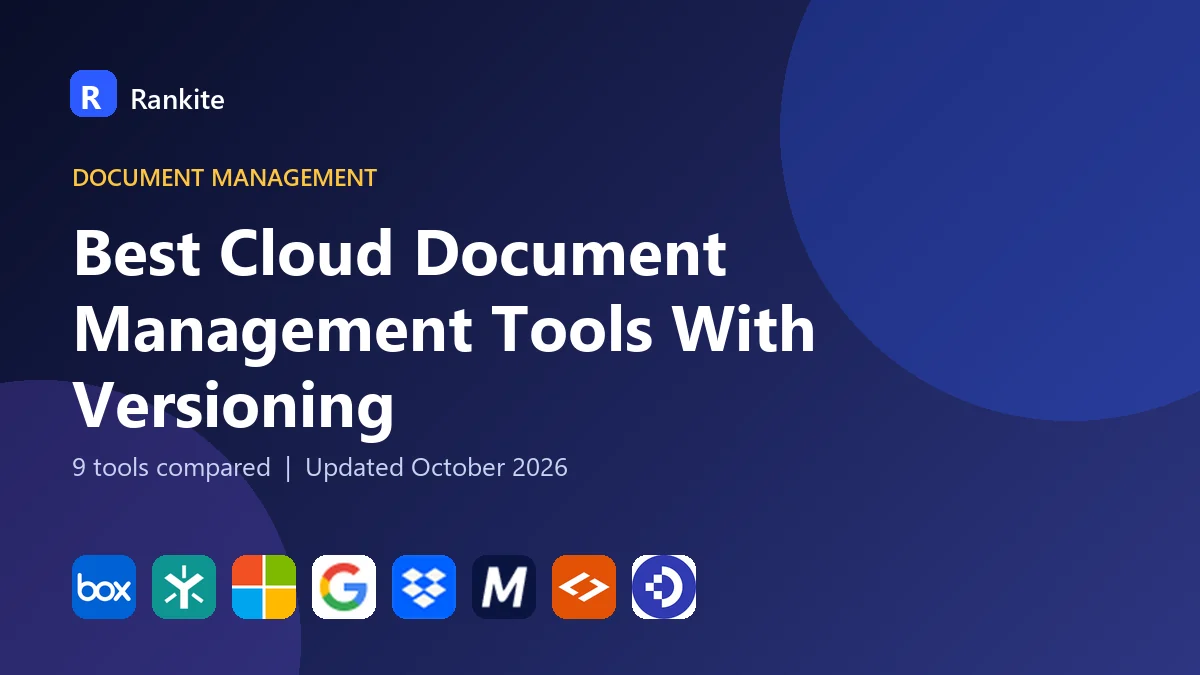The image size is (1200, 675).
Task: Click the circular blue D logo icon
Action: 664,587
